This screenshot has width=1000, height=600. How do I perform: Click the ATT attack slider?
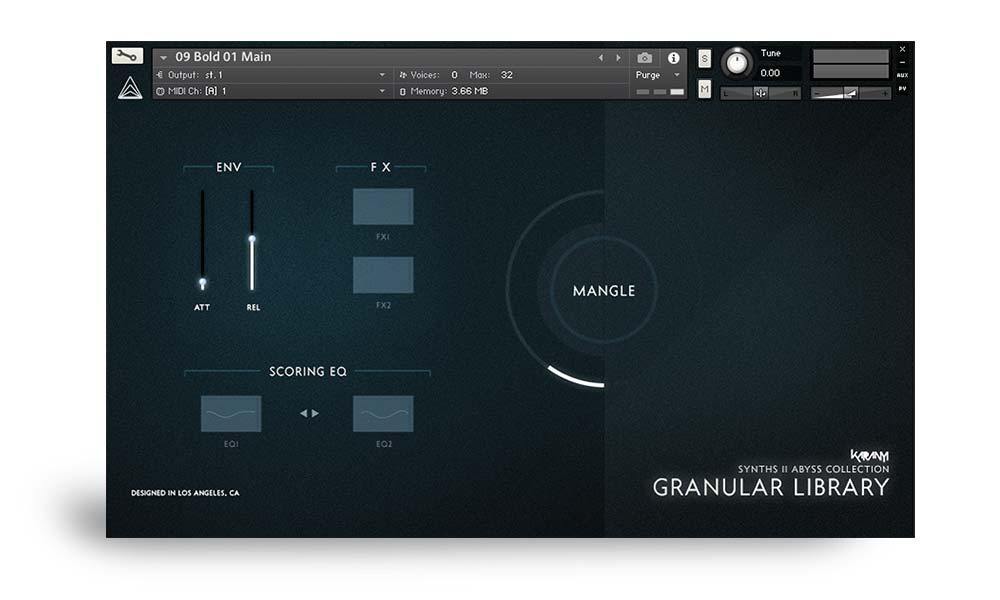tap(203, 283)
